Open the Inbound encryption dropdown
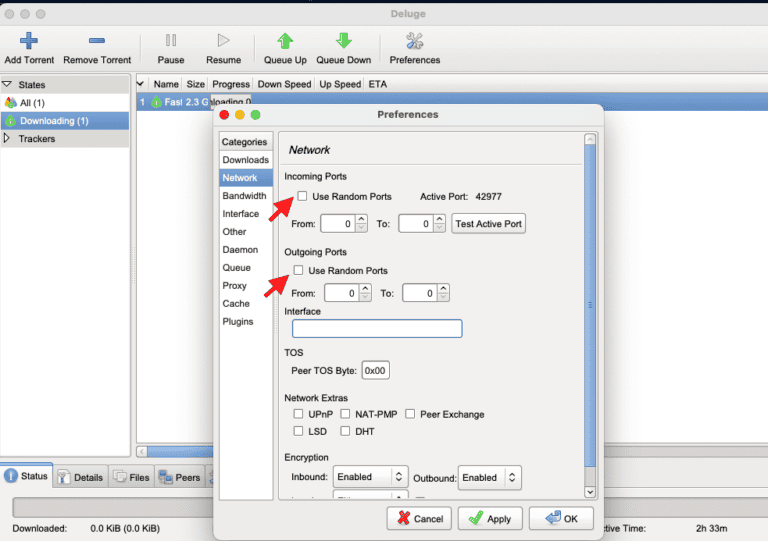The width and height of the screenshot is (768, 541). pyautogui.click(x=371, y=478)
